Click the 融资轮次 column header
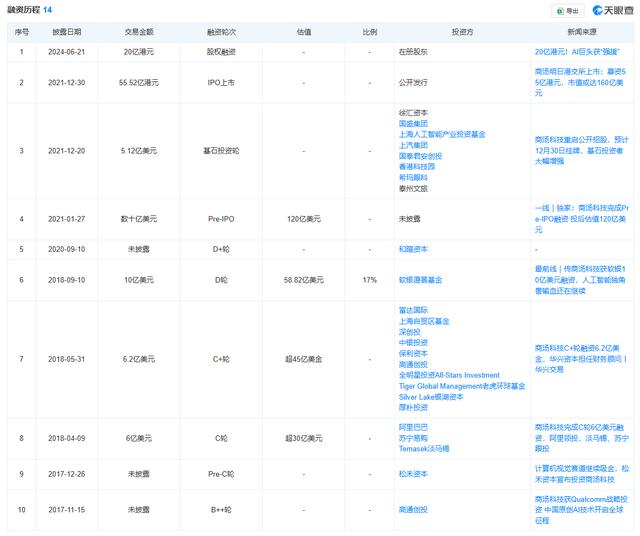 (x=221, y=32)
